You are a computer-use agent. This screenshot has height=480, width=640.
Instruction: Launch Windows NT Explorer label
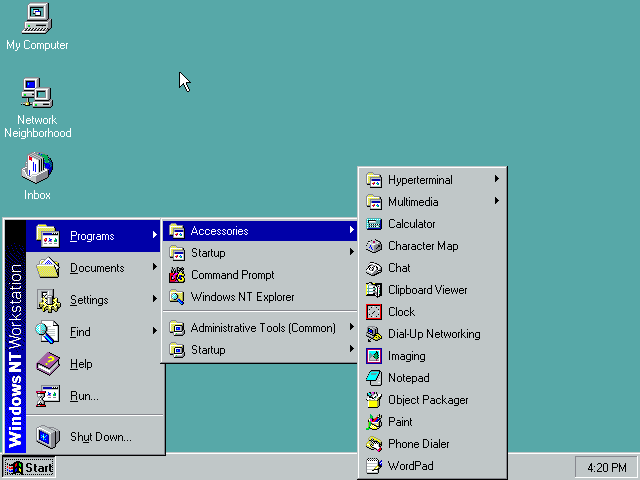pyautogui.click(x=242, y=297)
